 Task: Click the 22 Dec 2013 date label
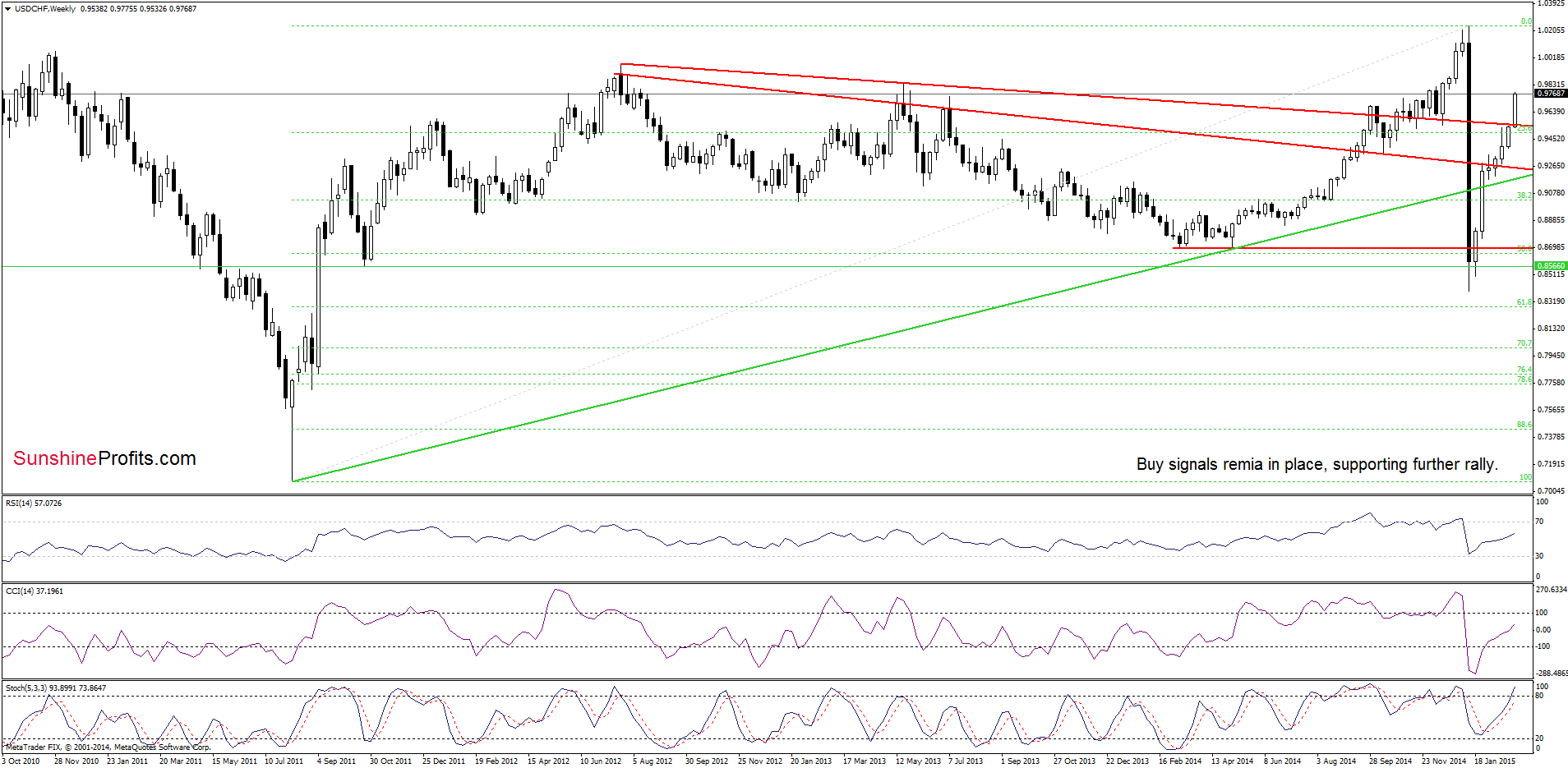point(1128,761)
